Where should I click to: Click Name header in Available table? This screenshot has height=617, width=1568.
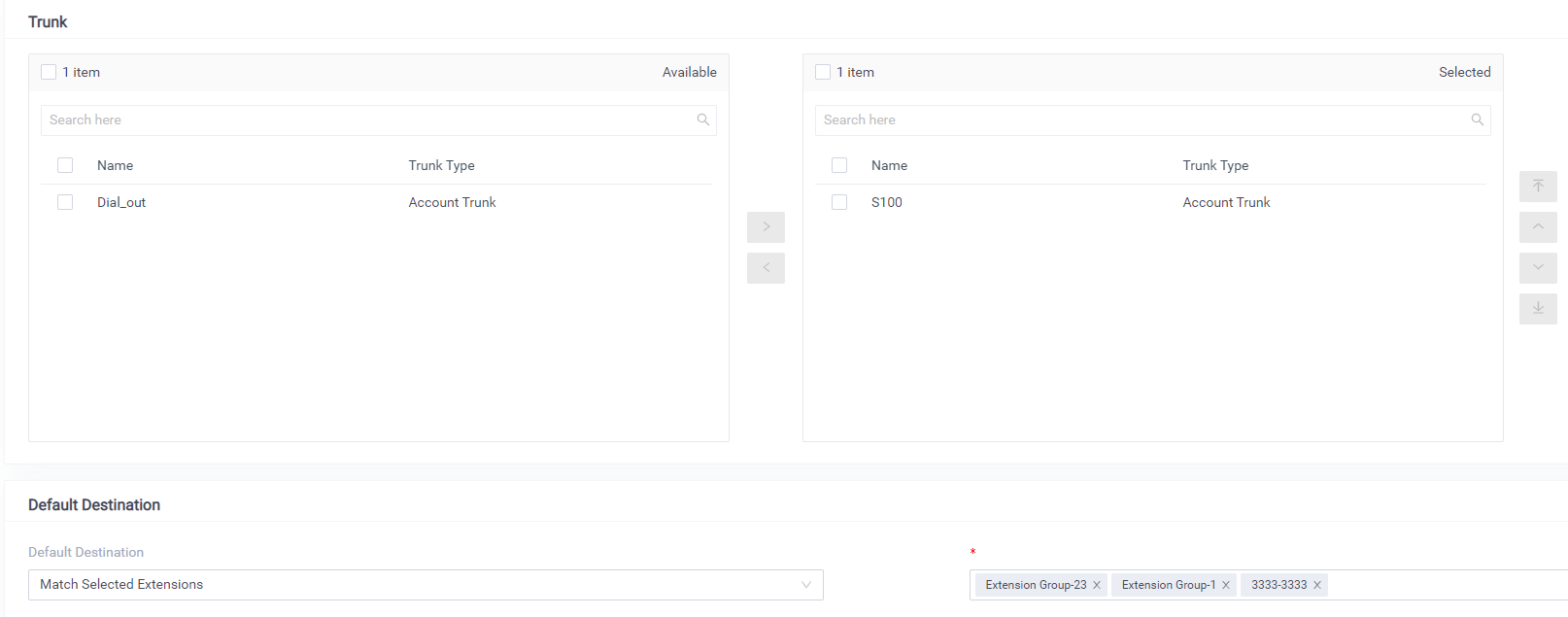[x=115, y=165]
